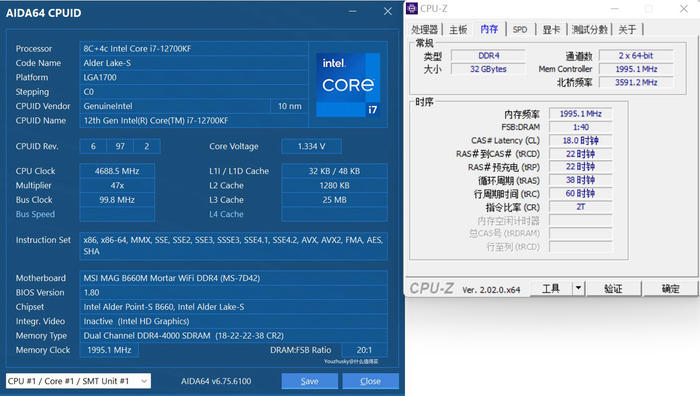Screen dimensions: 700x396
Task: Click the empty Bus Speed field in AIDA64
Action: coord(117,214)
